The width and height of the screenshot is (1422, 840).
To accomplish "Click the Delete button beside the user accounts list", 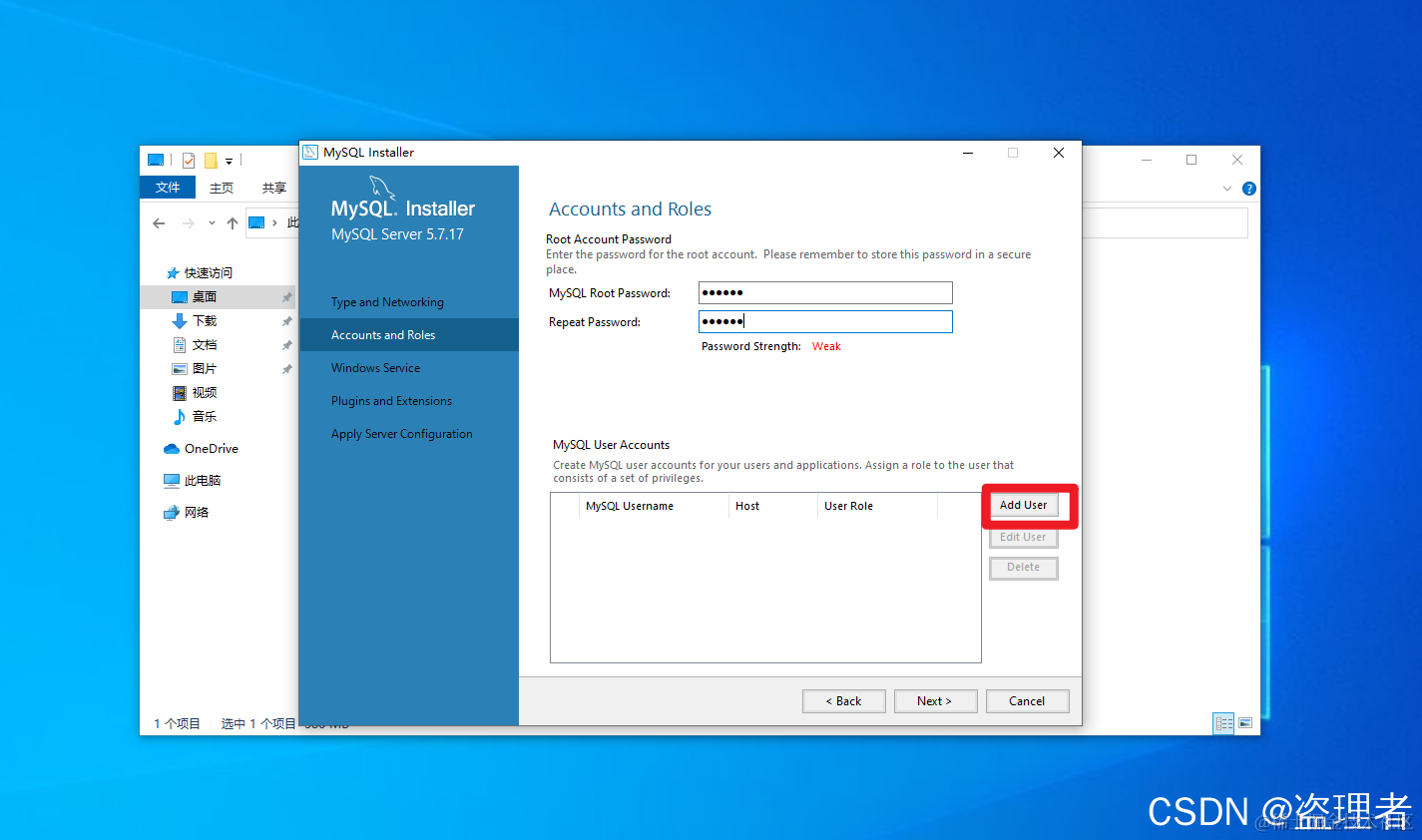I will pyautogui.click(x=1024, y=568).
